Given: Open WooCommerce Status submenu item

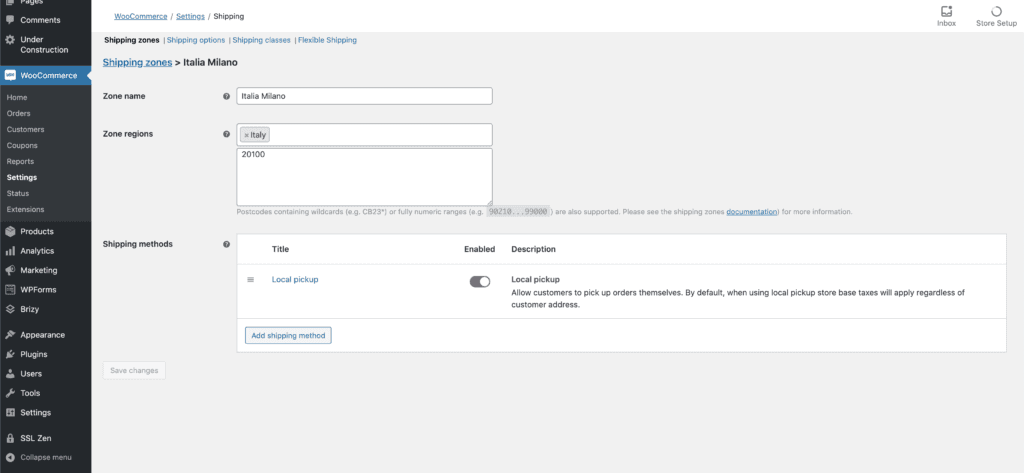Looking at the screenshot, I should pos(18,193).
